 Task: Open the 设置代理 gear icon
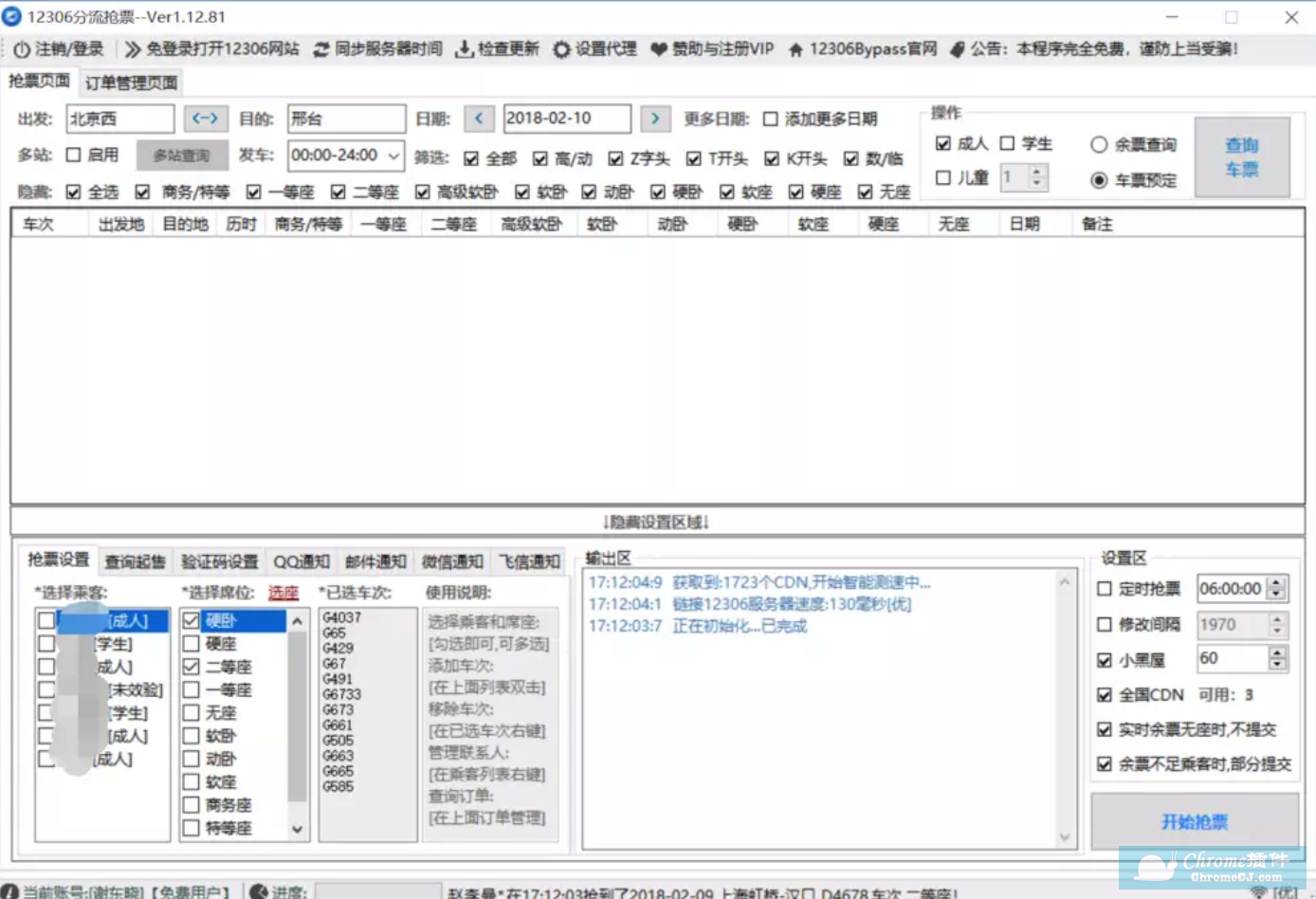click(561, 49)
